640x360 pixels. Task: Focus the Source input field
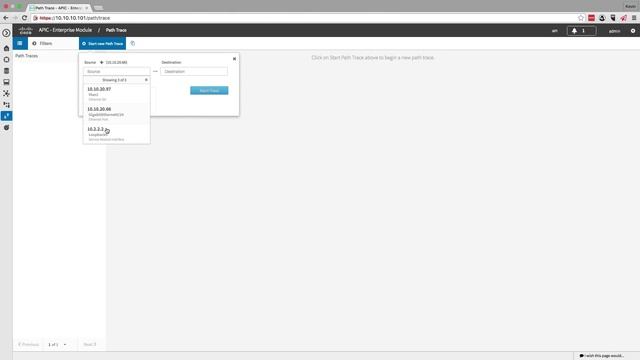117,71
